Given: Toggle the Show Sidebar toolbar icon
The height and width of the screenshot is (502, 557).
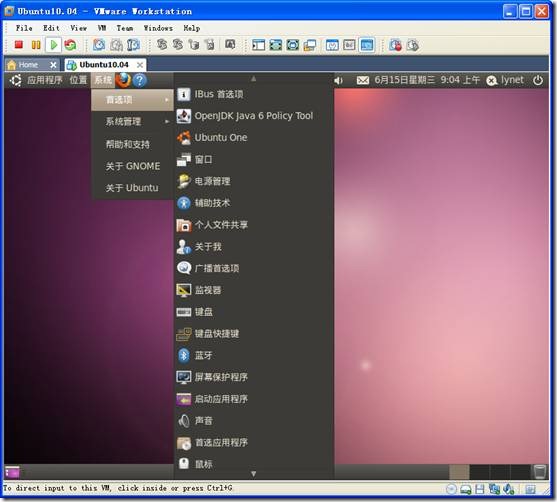Looking at the screenshot, I should 258,45.
